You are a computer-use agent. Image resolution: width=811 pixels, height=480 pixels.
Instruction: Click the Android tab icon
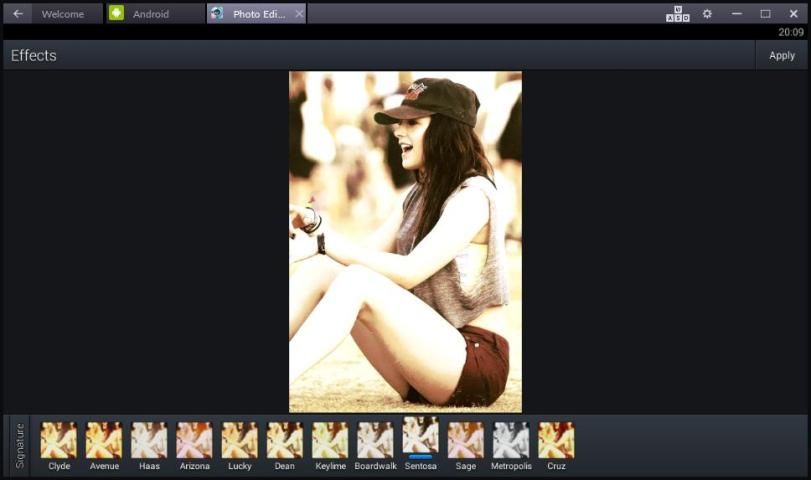click(117, 14)
